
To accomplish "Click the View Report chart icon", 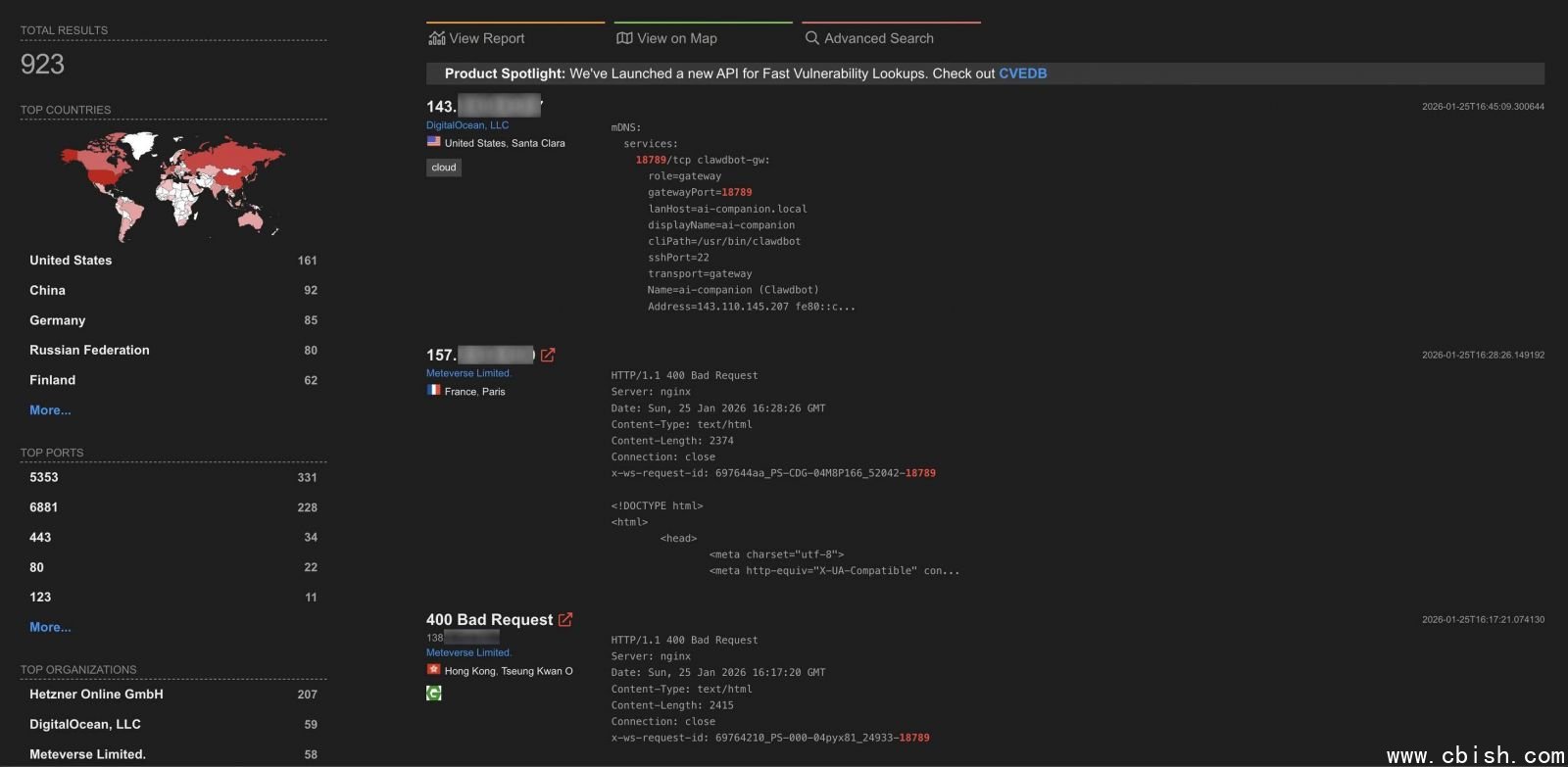I will 437,38.
